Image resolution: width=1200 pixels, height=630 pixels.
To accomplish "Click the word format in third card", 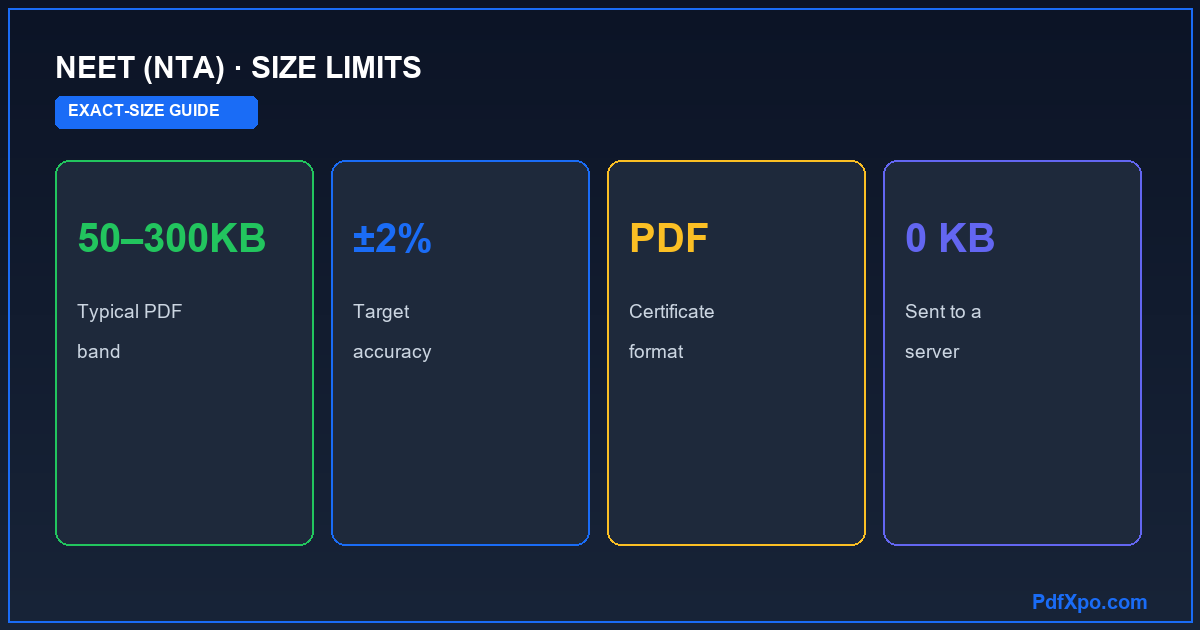I will [x=656, y=352].
